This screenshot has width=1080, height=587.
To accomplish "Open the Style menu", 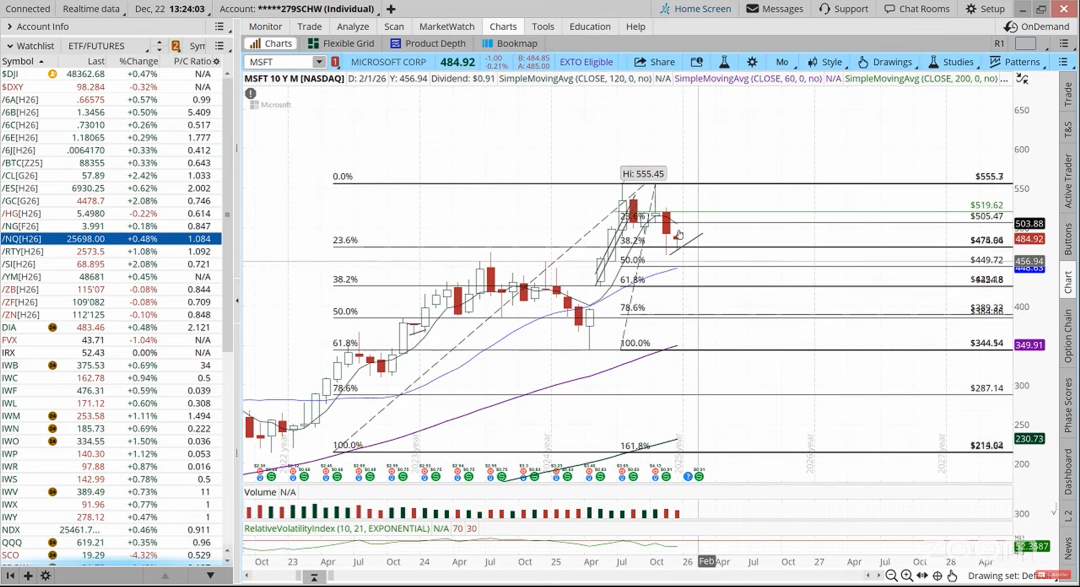I will pyautogui.click(x=824, y=62).
